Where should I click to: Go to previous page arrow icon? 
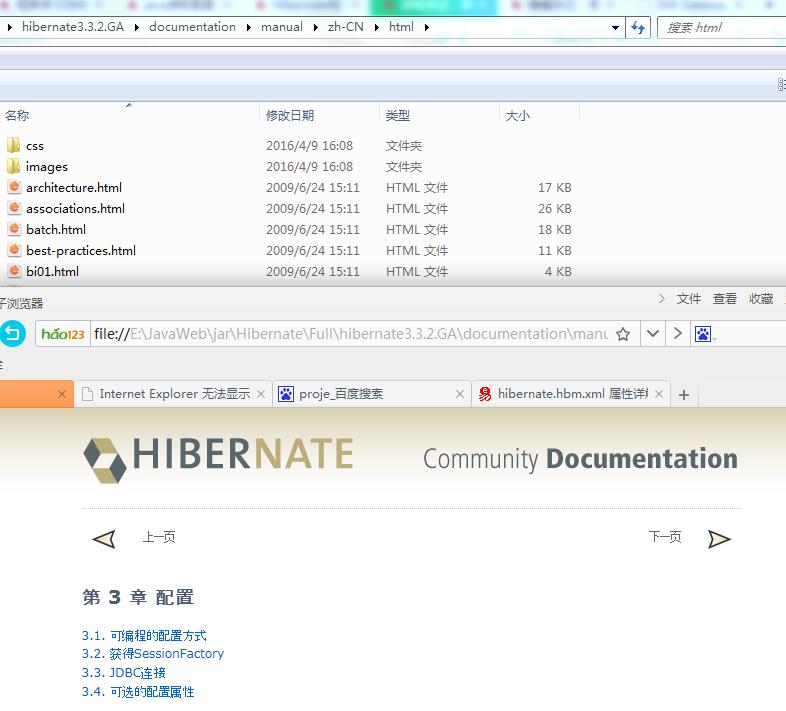104,539
